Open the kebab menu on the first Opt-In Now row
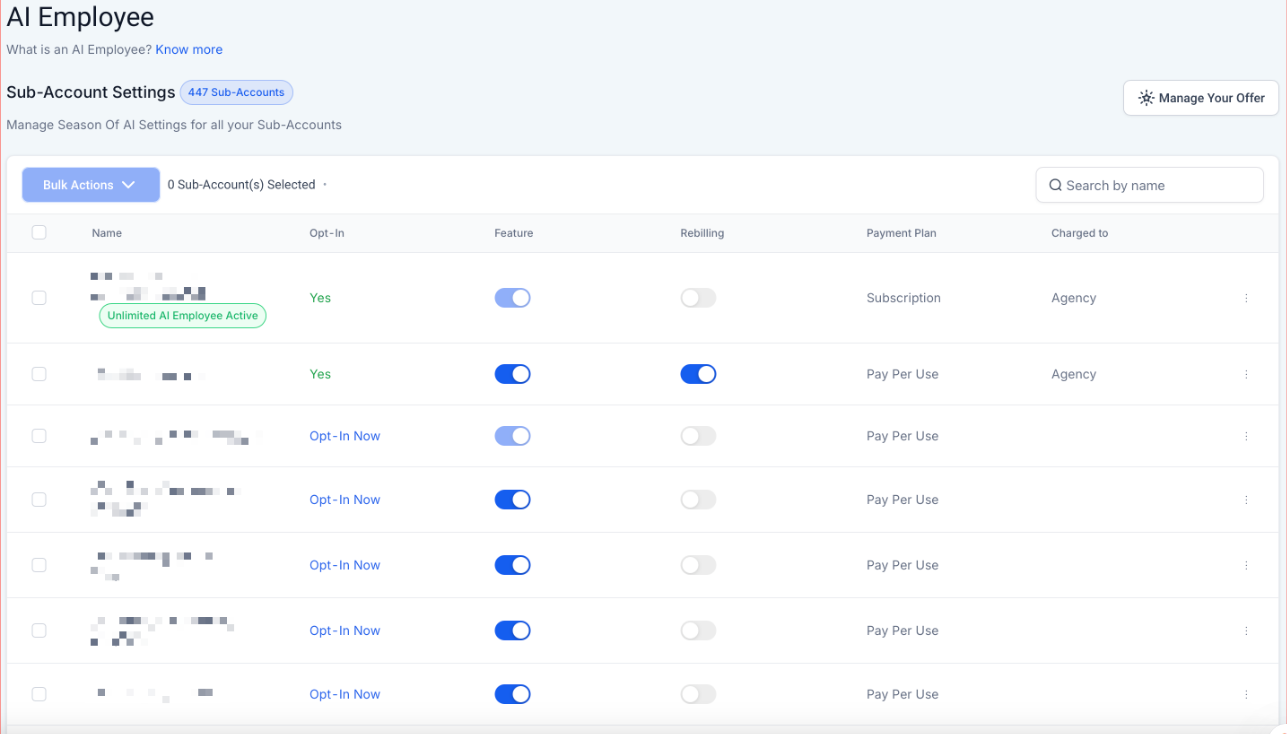This screenshot has height=734, width=1287. tap(1246, 436)
